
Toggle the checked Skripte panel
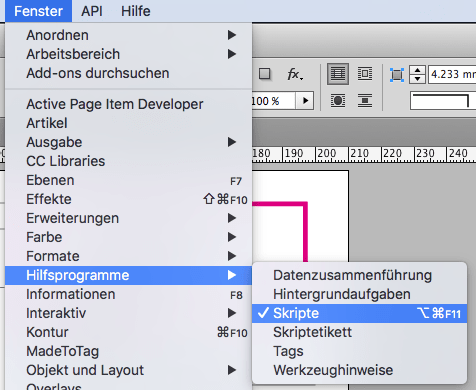[x=359, y=313]
